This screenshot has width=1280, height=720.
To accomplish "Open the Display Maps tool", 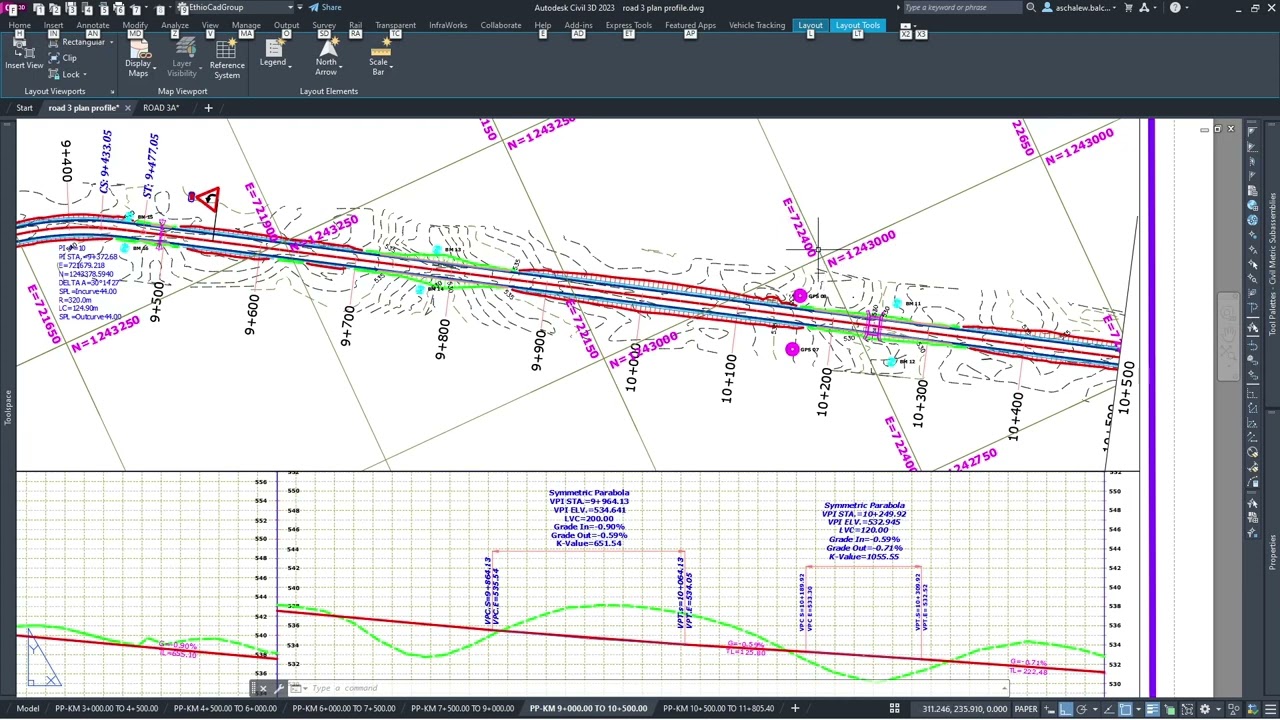I will 138,59.
